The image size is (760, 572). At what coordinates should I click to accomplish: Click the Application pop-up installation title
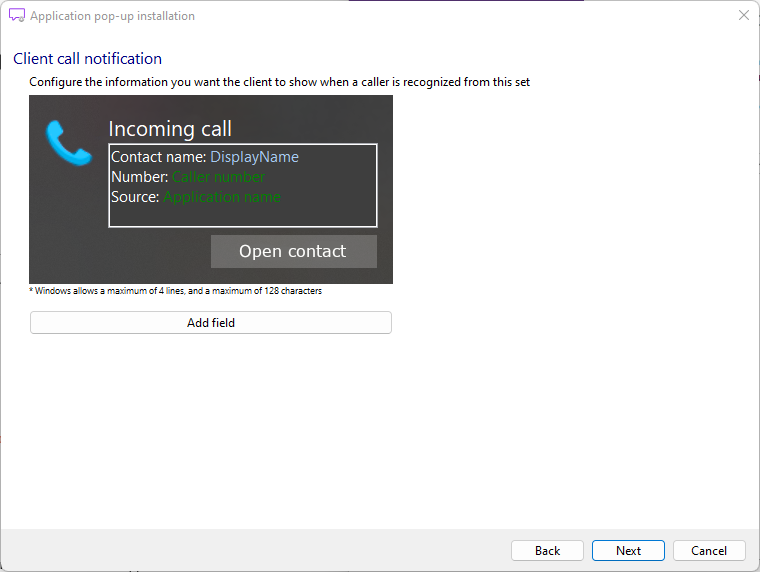tap(112, 16)
